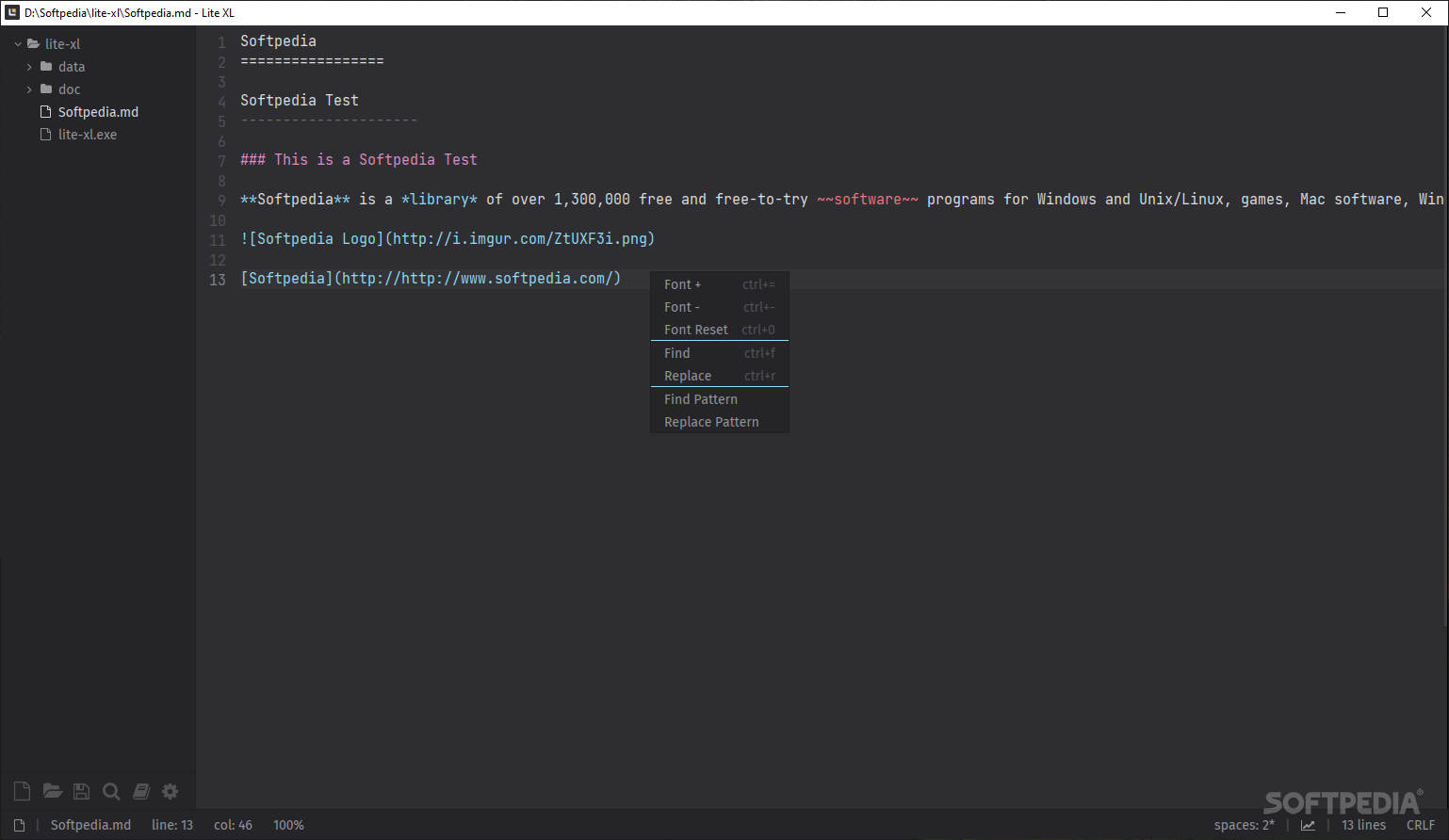Click the graph icon in the status bar
1449x840 pixels.
[1308, 825]
